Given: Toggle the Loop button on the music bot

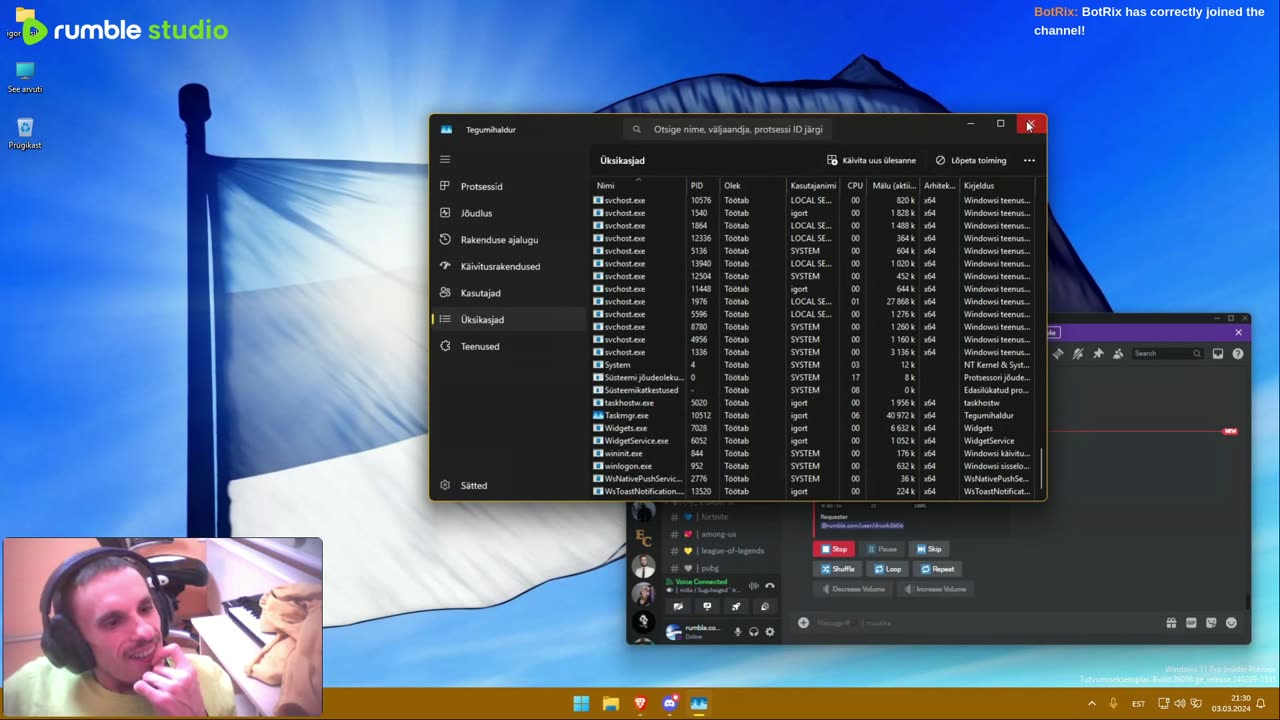Looking at the screenshot, I should 887,569.
